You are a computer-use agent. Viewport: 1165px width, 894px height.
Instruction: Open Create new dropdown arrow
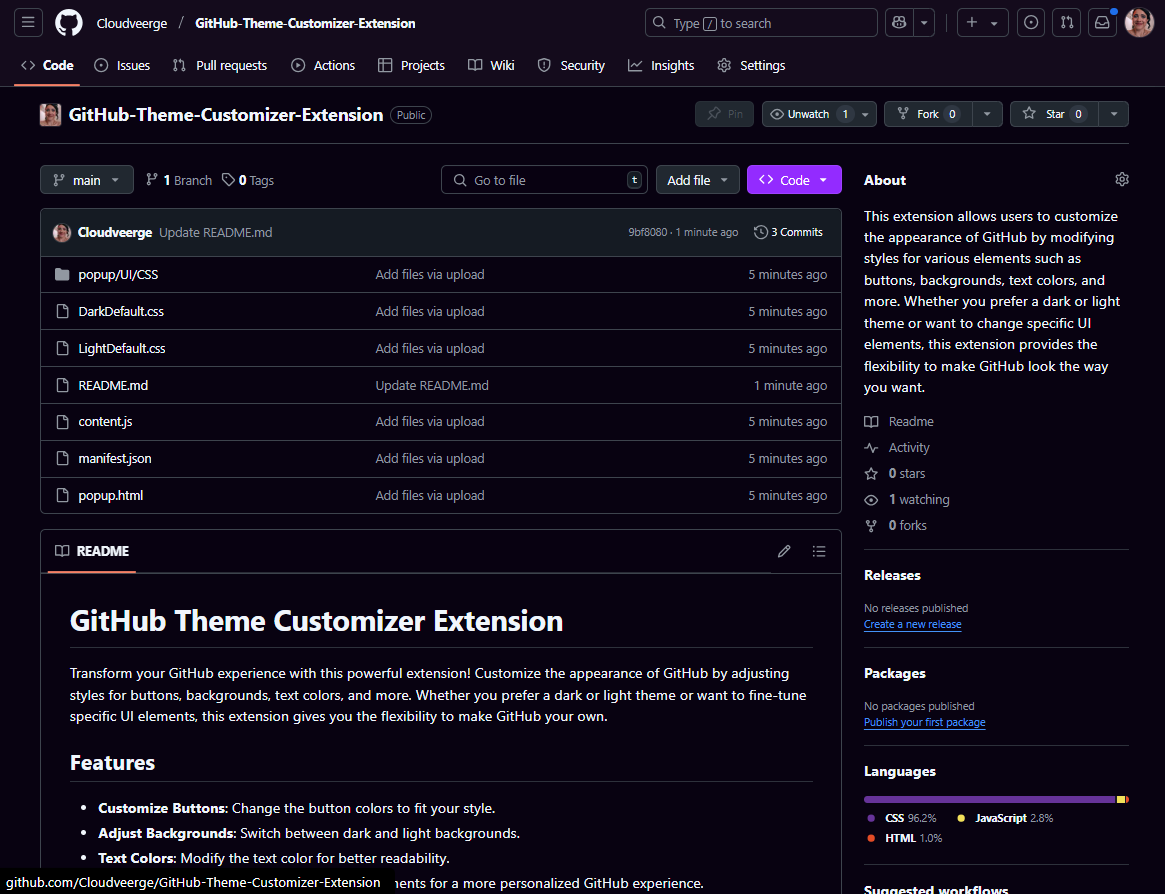pos(994,23)
